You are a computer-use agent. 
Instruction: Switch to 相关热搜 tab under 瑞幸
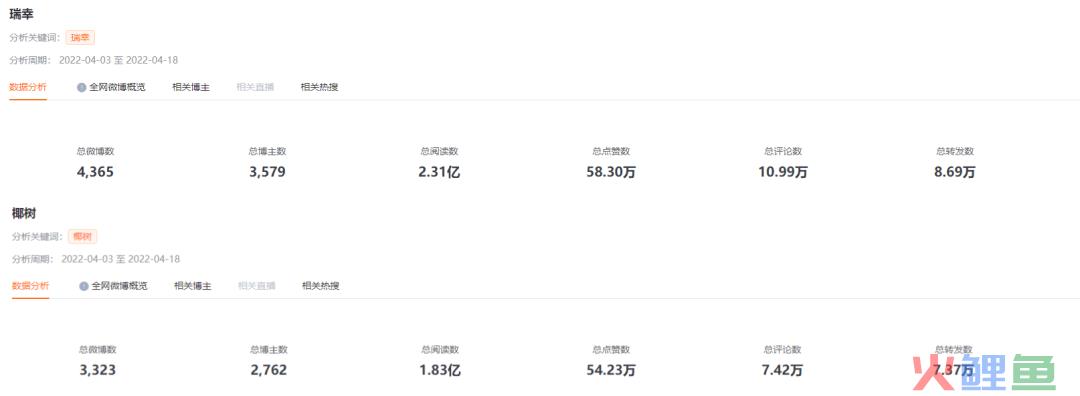(319, 87)
